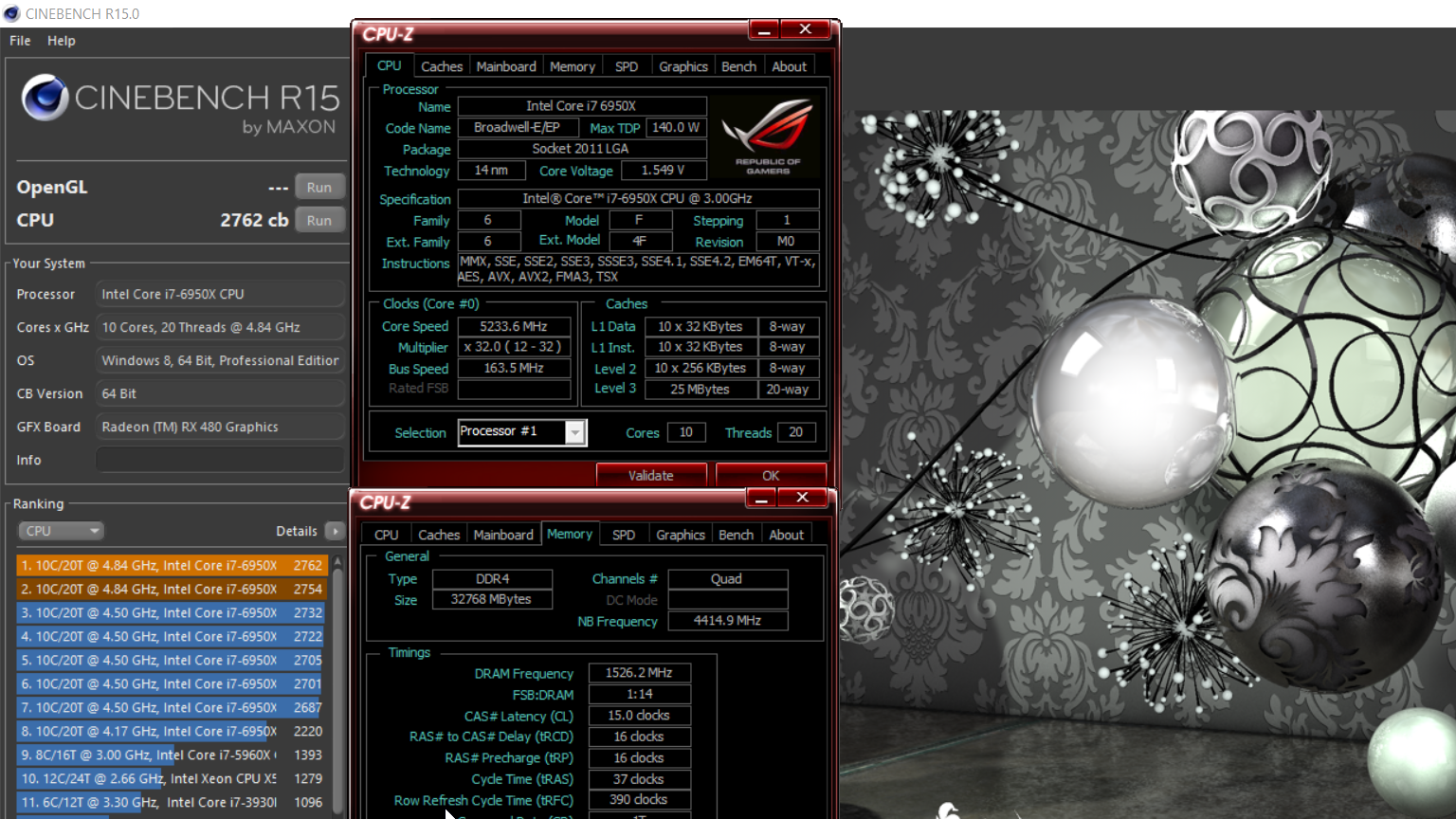Image resolution: width=1456 pixels, height=819 pixels.
Task: Select ranking entry 7 scoring 2687
Action: [x=172, y=707]
